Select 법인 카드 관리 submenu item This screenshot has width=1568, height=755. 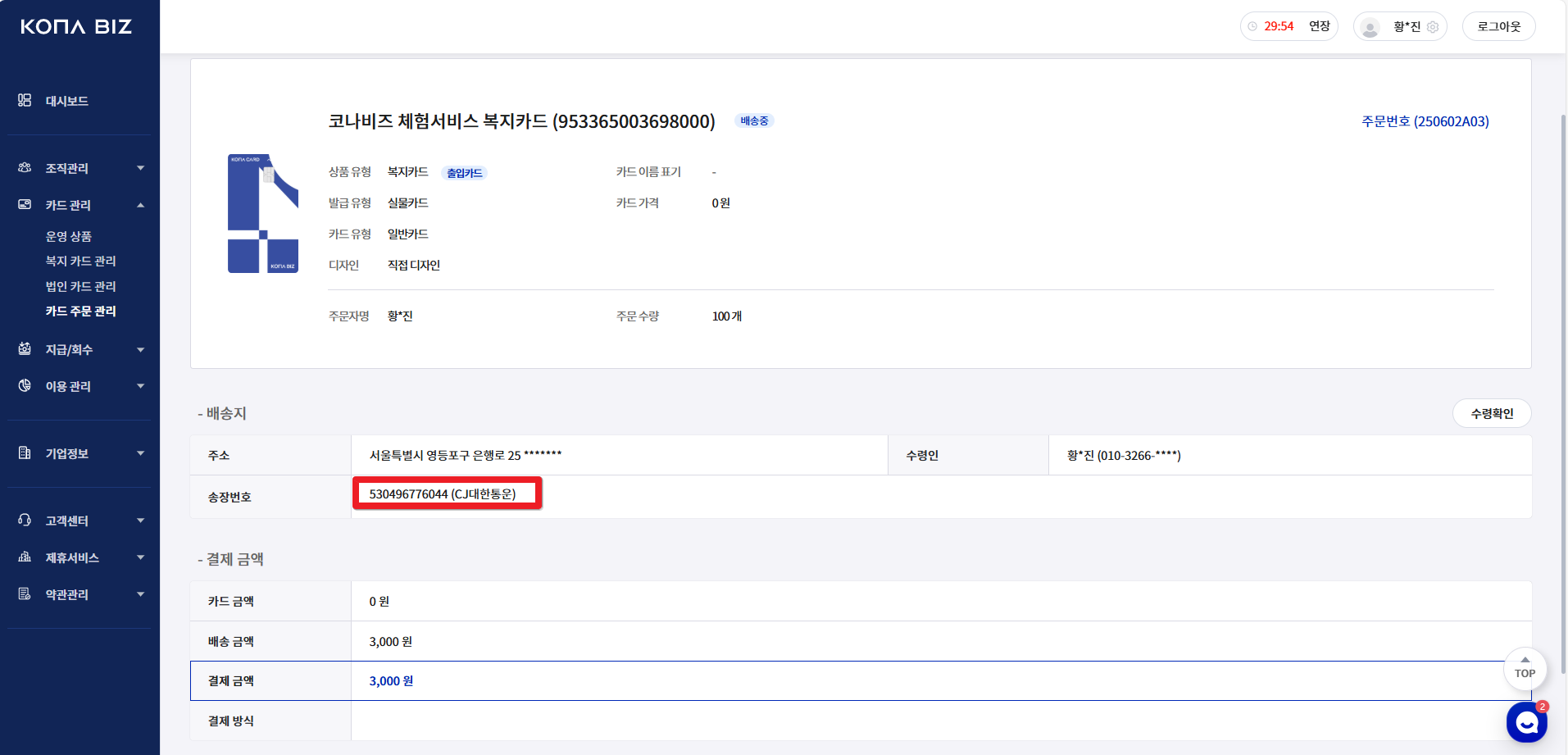[x=80, y=286]
